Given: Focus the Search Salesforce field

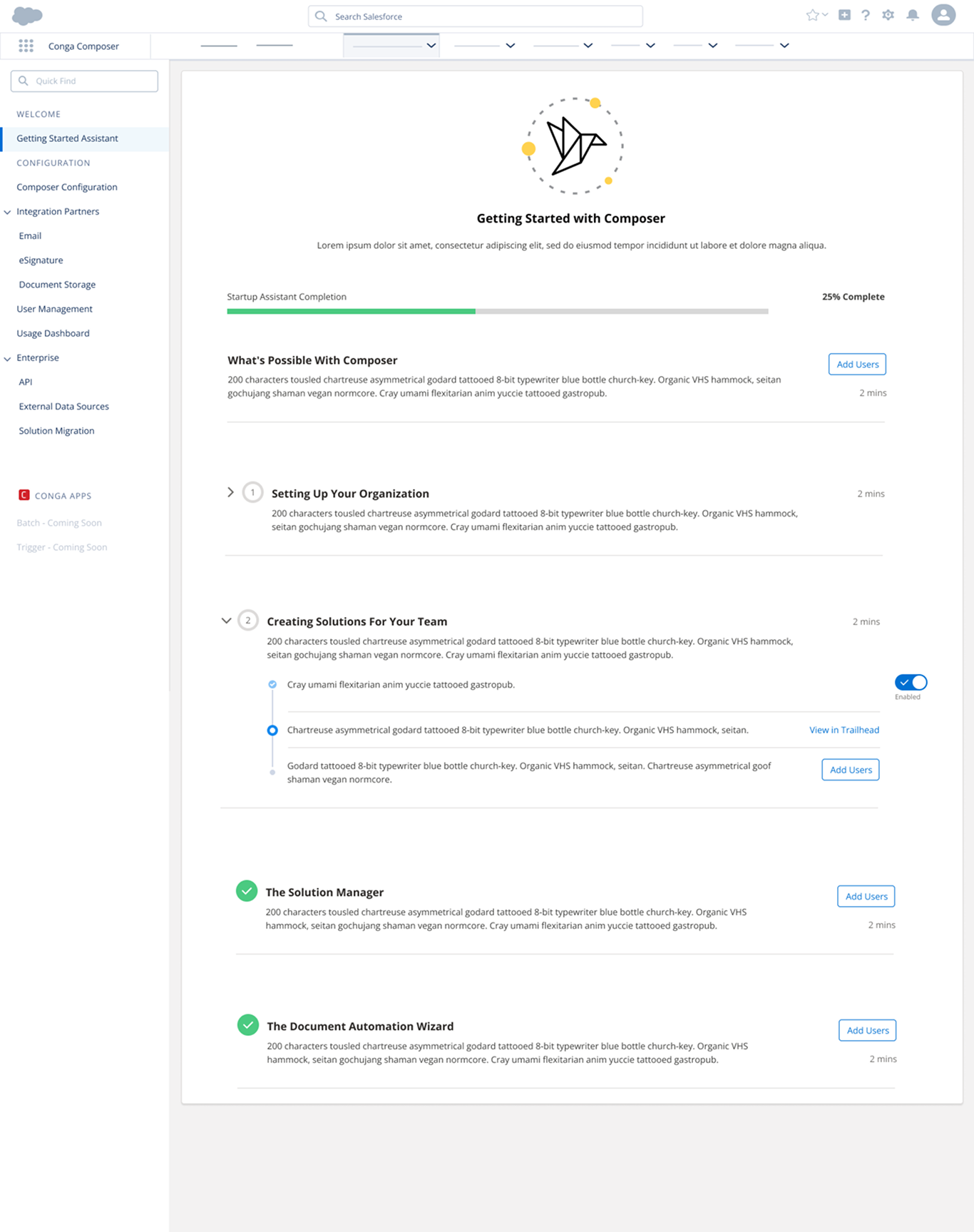Looking at the screenshot, I should 476,16.
